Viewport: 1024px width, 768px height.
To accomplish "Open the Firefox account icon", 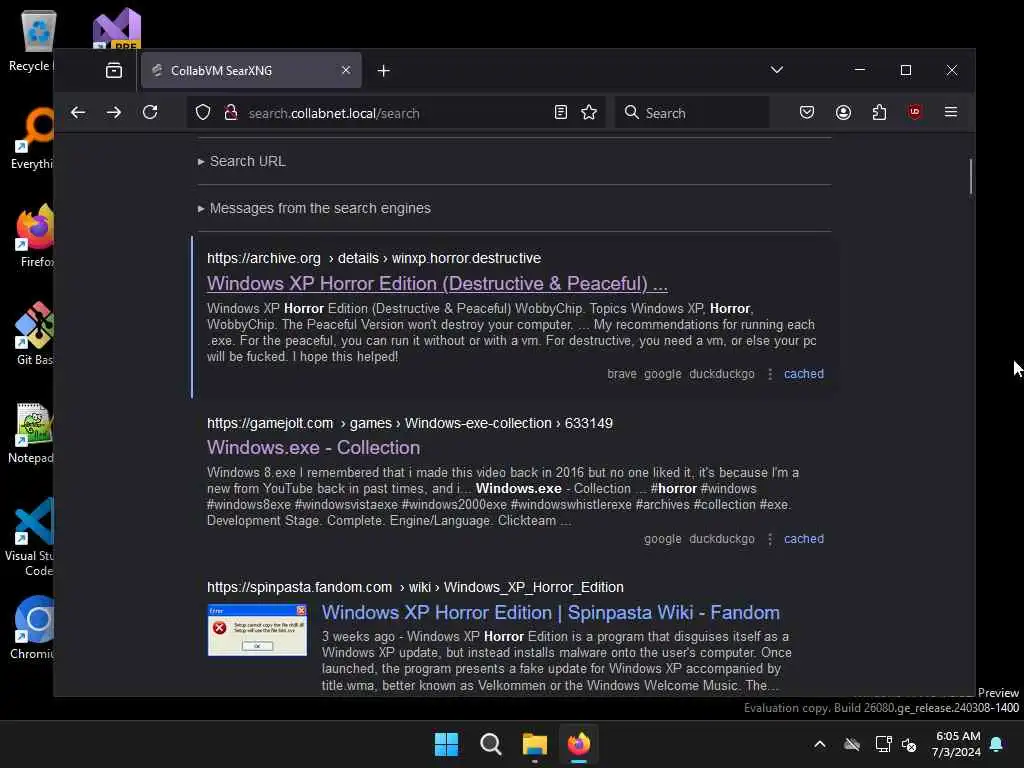I will 843,112.
